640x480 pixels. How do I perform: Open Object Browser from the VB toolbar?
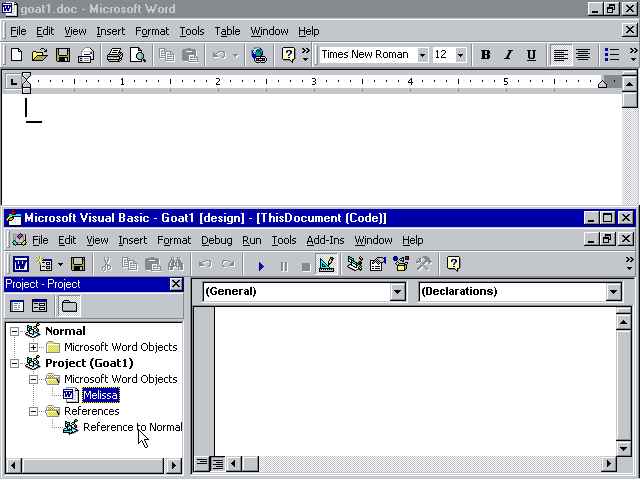pos(401,264)
